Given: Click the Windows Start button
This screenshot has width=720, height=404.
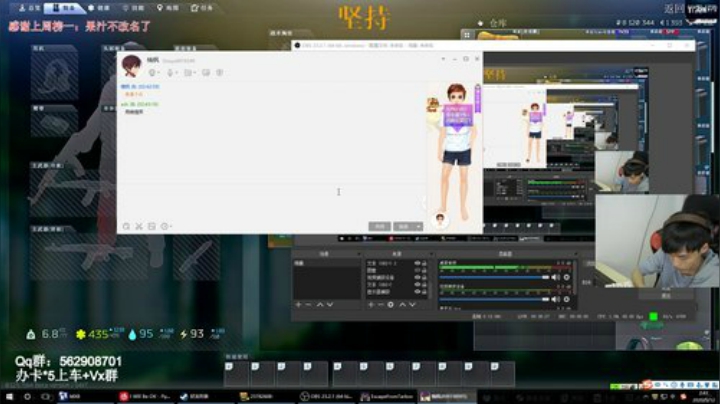Looking at the screenshot, I should tap(10, 396).
